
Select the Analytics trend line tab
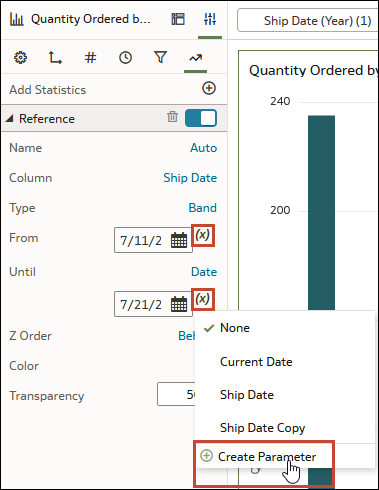[x=196, y=58]
